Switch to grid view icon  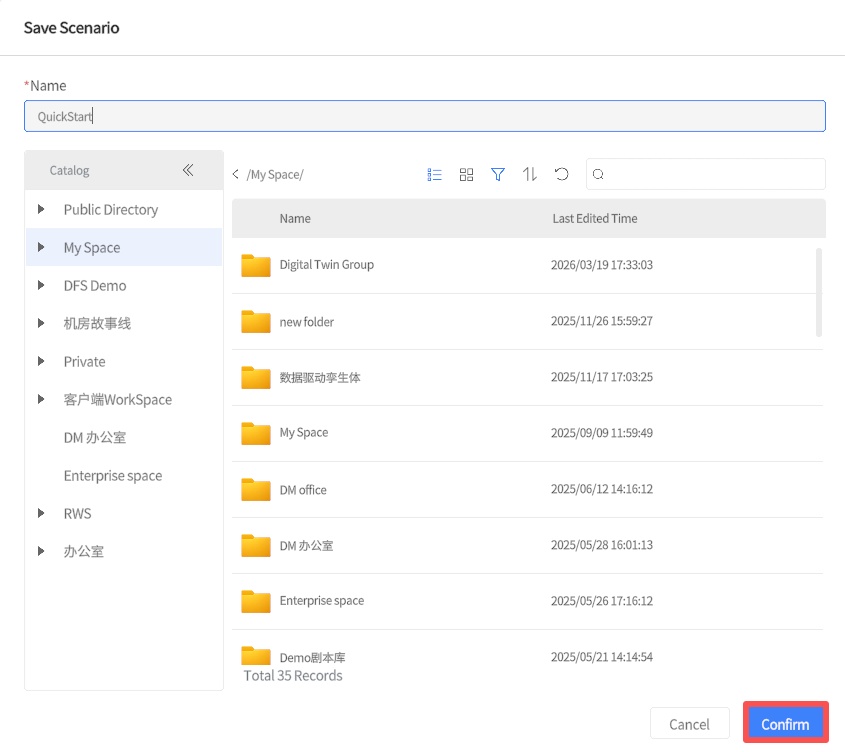coord(466,174)
